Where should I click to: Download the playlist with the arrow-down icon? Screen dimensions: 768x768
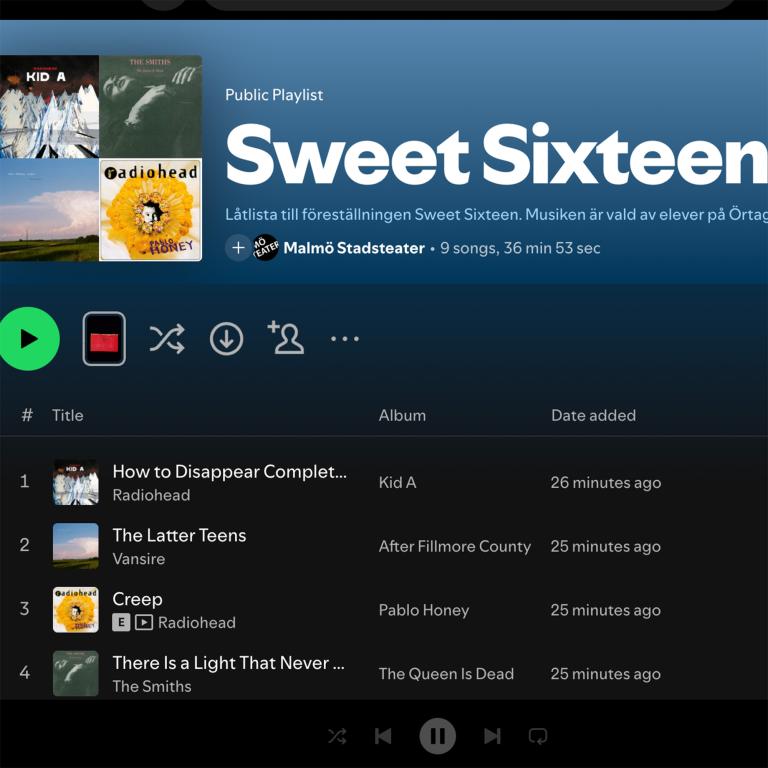tap(226, 338)
